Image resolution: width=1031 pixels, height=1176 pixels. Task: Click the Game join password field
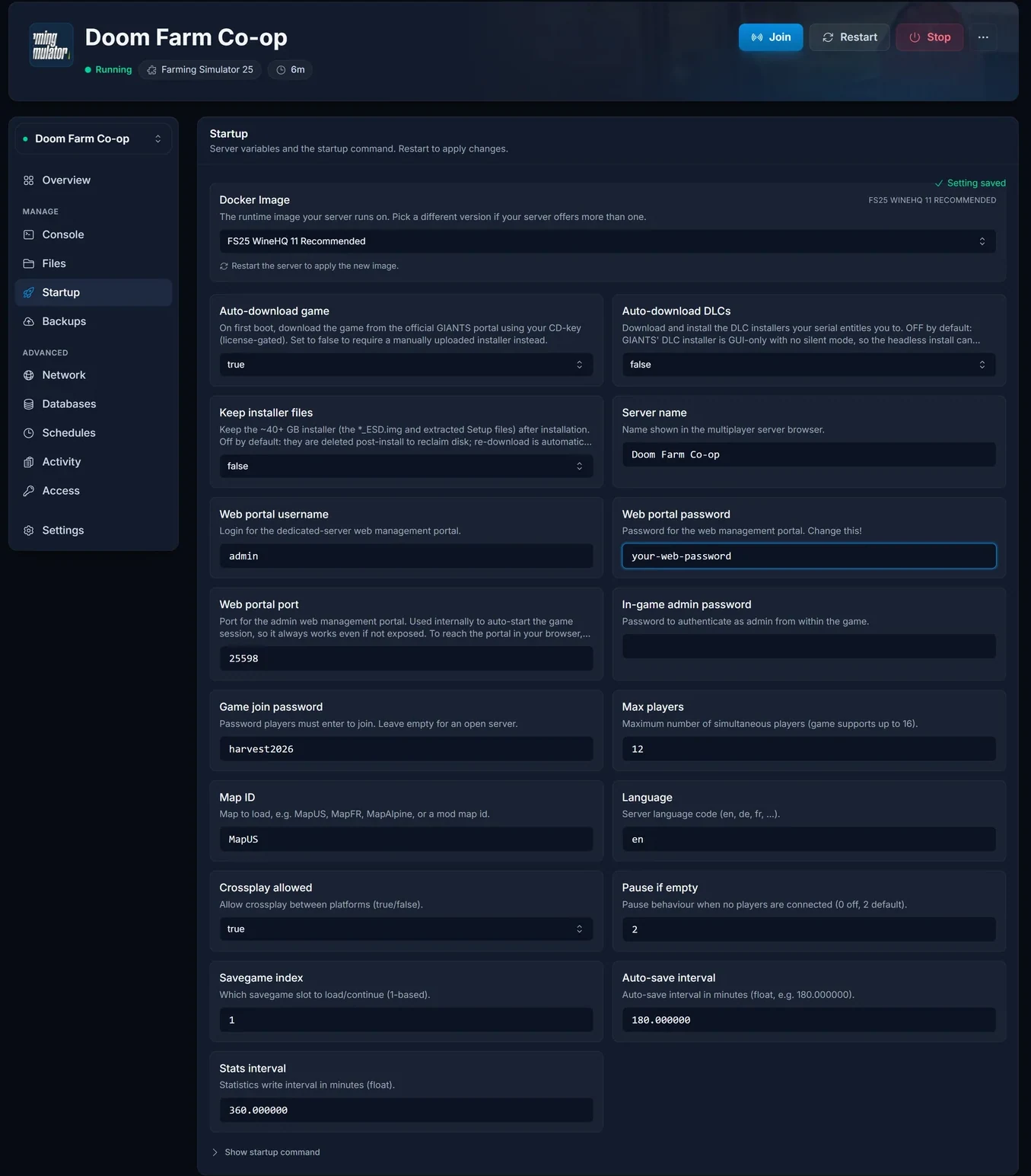coord(406,749)
